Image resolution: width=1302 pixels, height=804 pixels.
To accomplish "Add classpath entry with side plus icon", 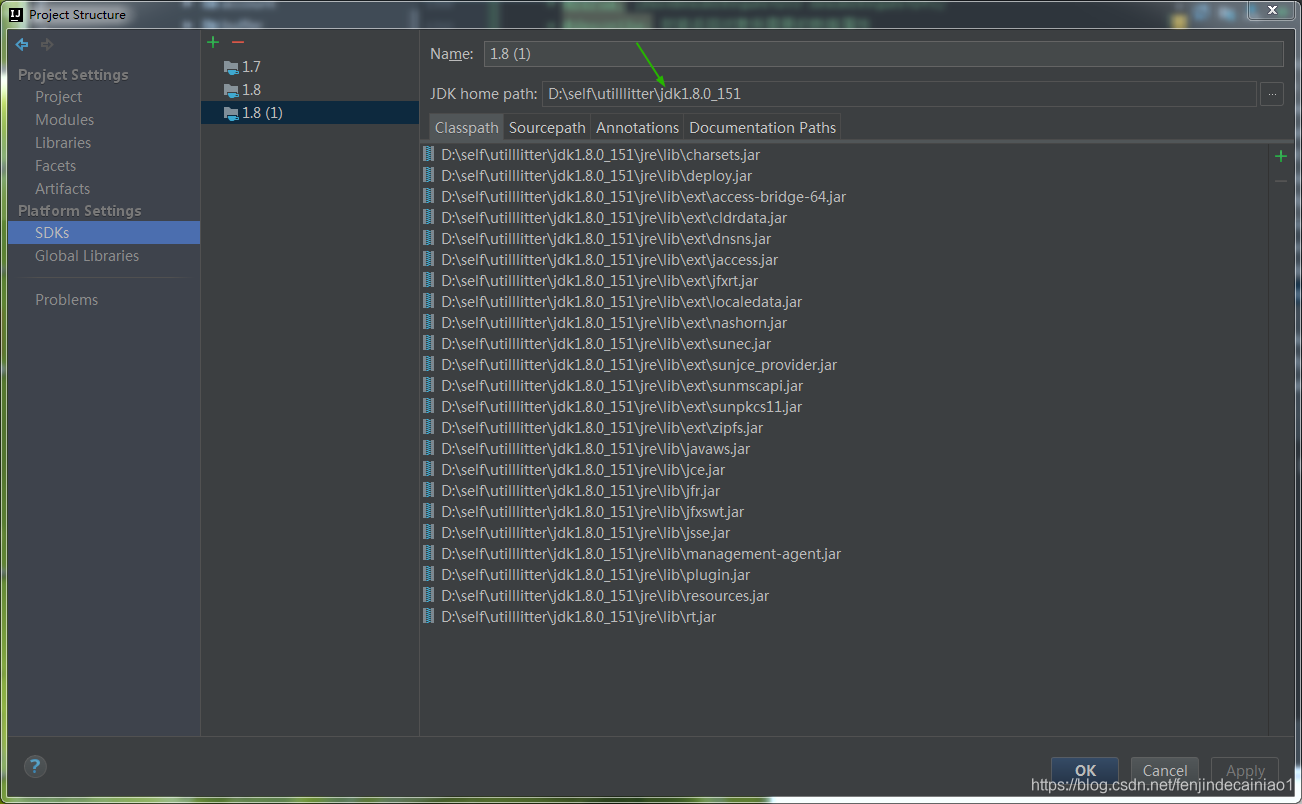I will (1280, 156).
